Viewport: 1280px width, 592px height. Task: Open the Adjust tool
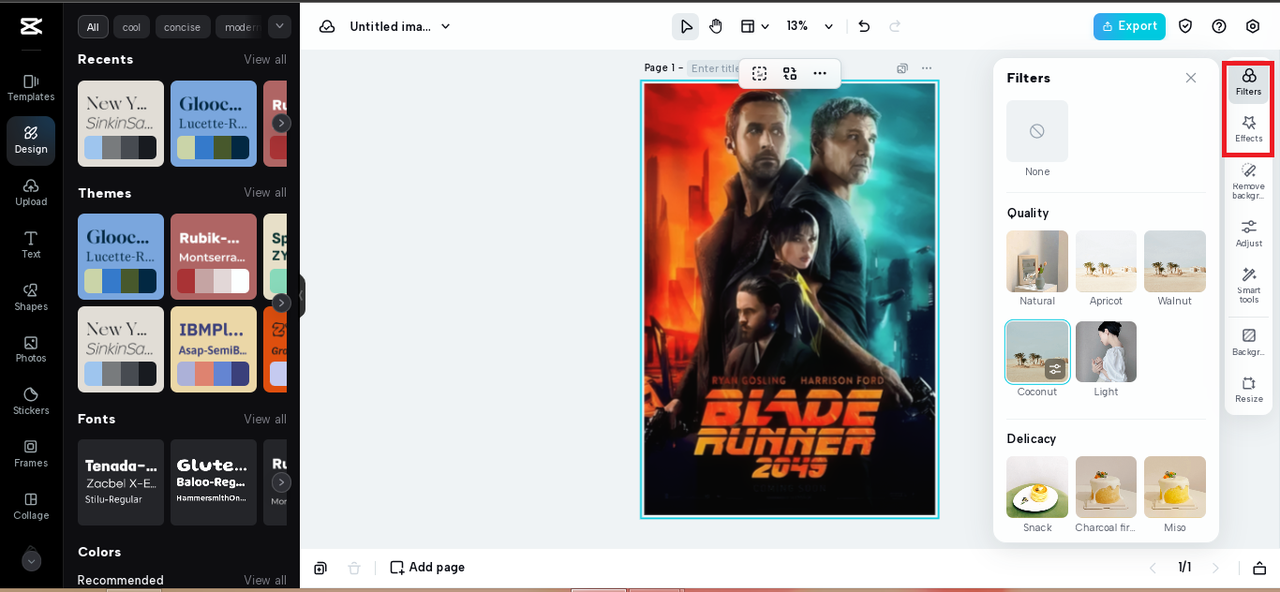click(x=1249, y=233)
